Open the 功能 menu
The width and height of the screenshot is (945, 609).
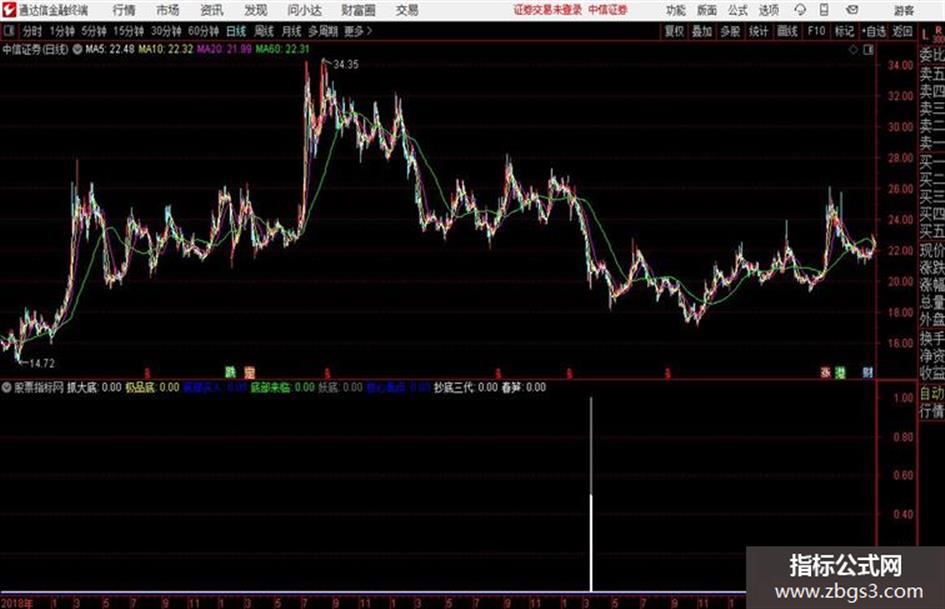[x=676, y=10]
